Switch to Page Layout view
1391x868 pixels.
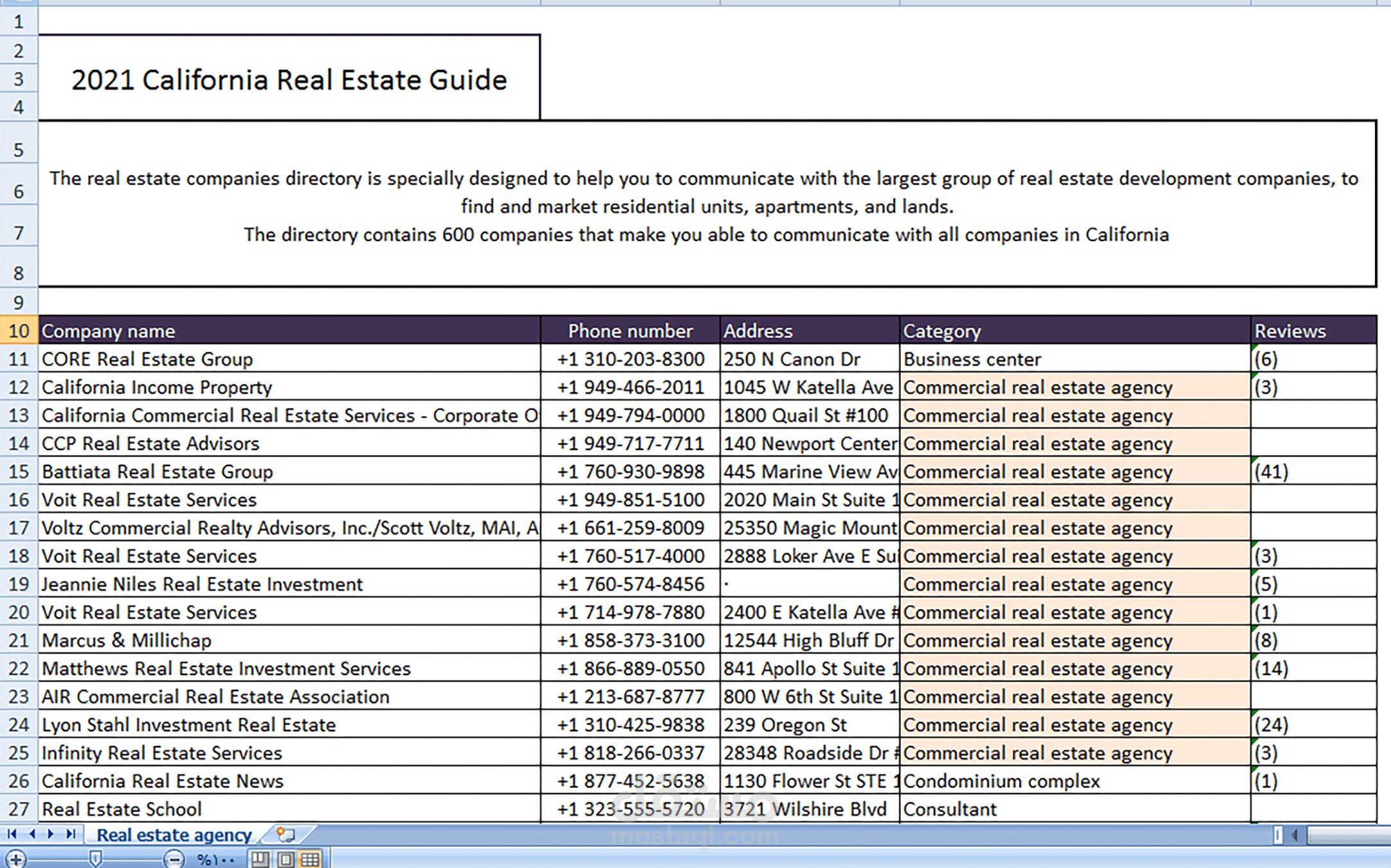(x=286, y=859)
